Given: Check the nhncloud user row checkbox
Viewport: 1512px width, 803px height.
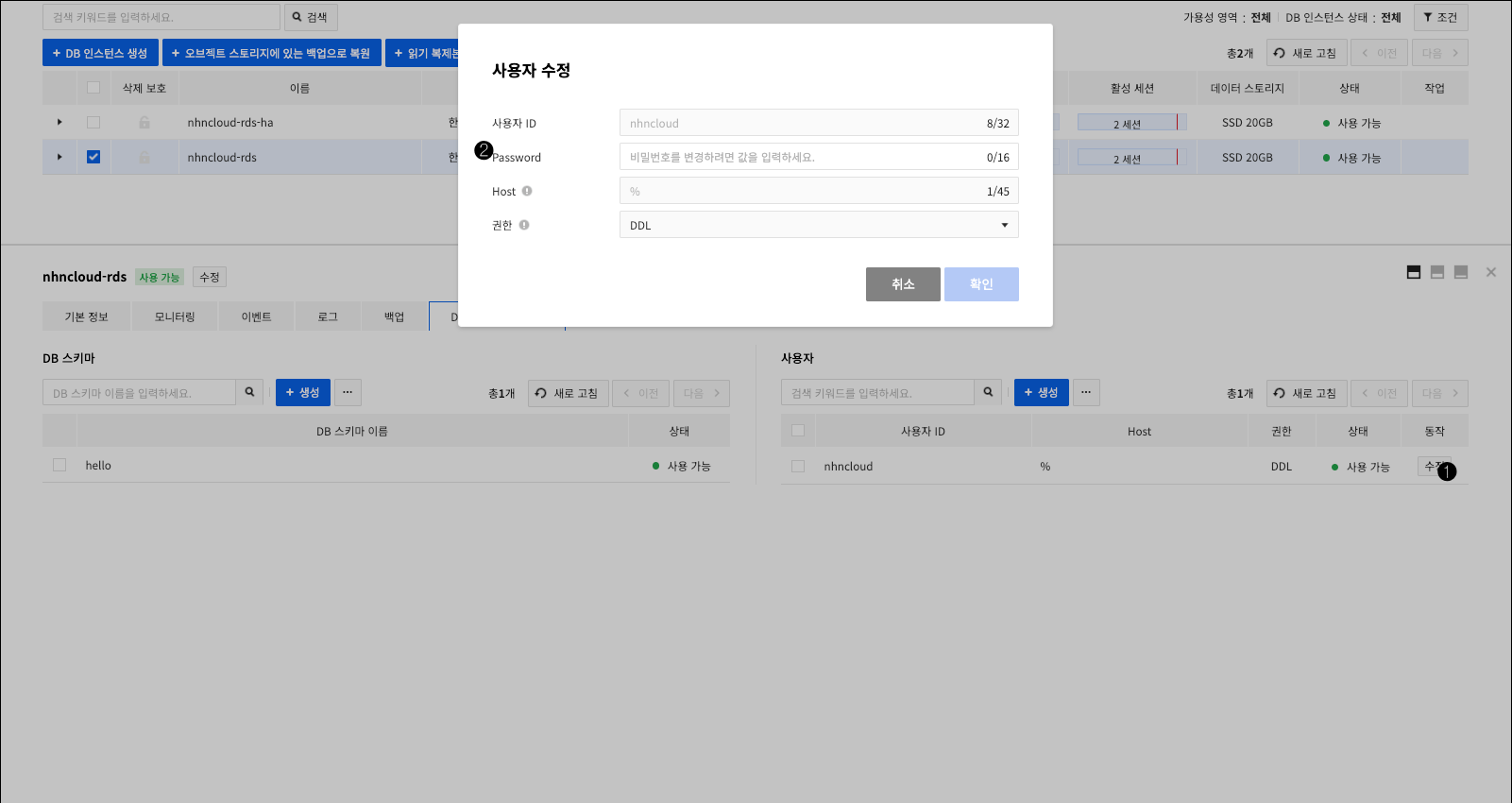Looking at the screenshot, I should [798, 466].
